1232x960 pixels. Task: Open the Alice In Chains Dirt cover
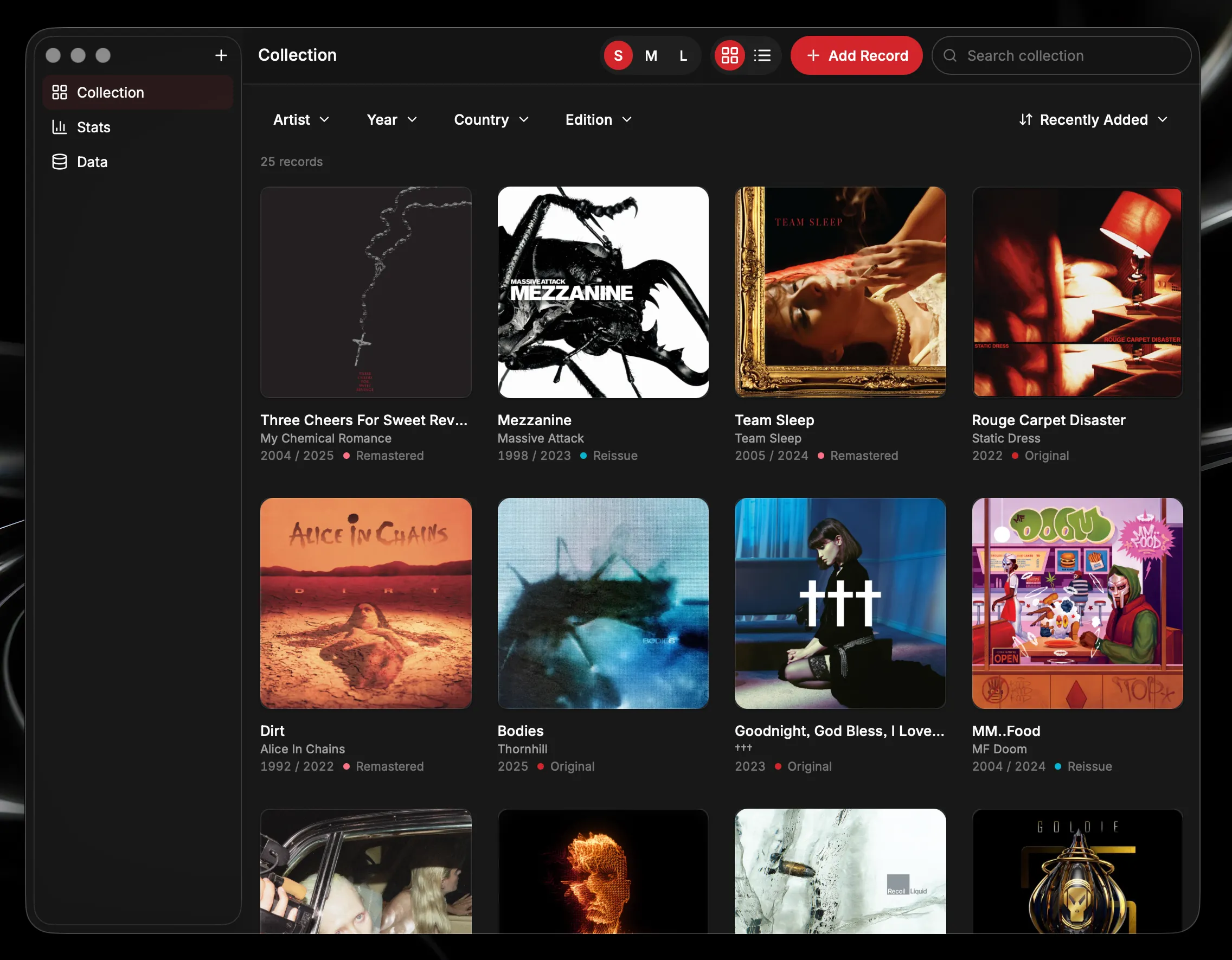click(365, 603)
